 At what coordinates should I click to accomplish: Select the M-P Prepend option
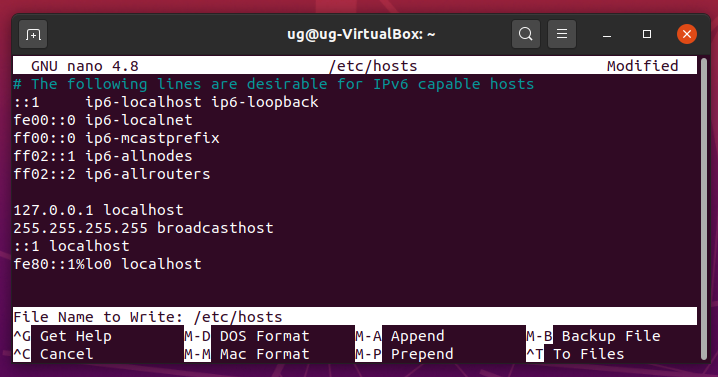click(404, 354)
